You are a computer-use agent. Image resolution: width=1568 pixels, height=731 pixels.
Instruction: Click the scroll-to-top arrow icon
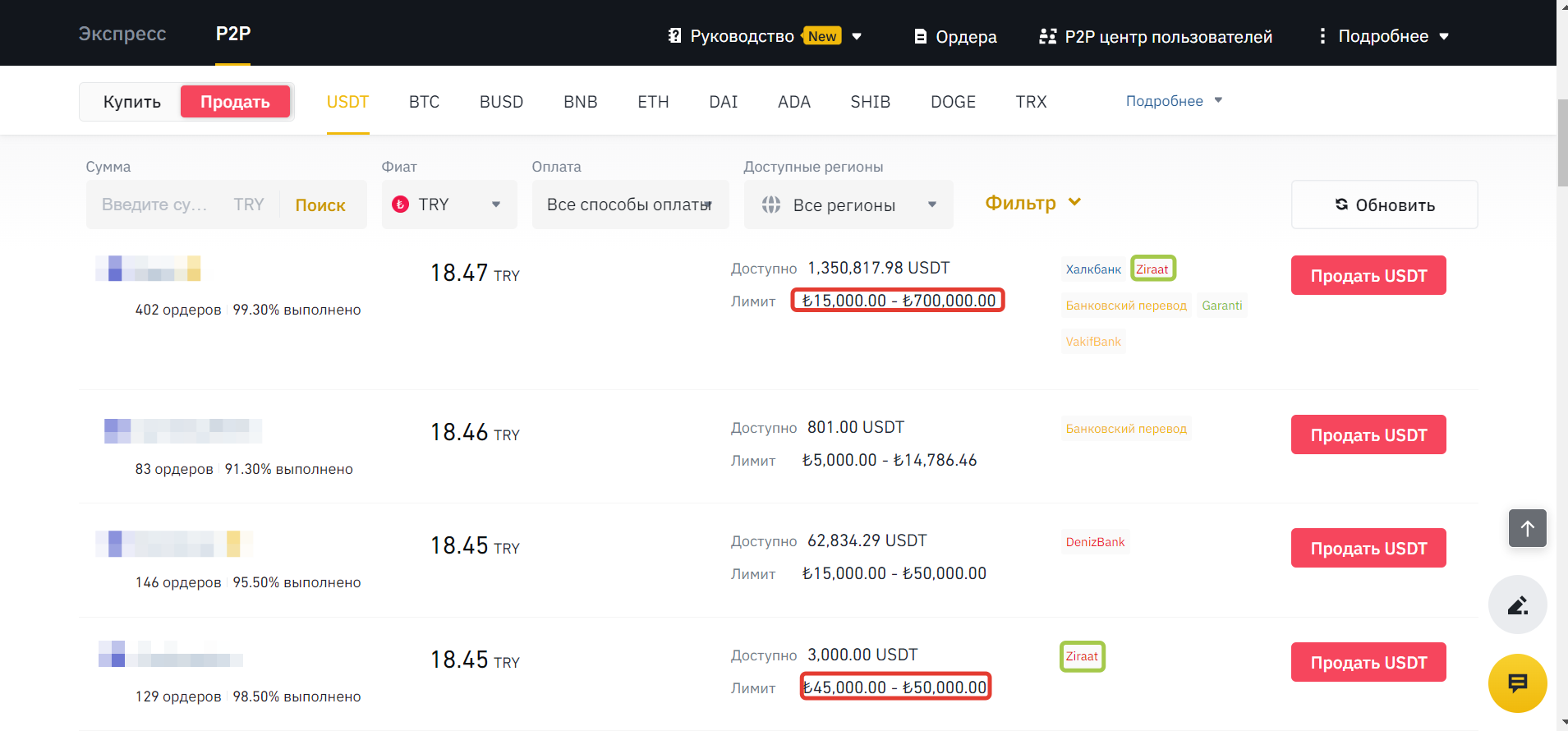[x=1527, y=528]
